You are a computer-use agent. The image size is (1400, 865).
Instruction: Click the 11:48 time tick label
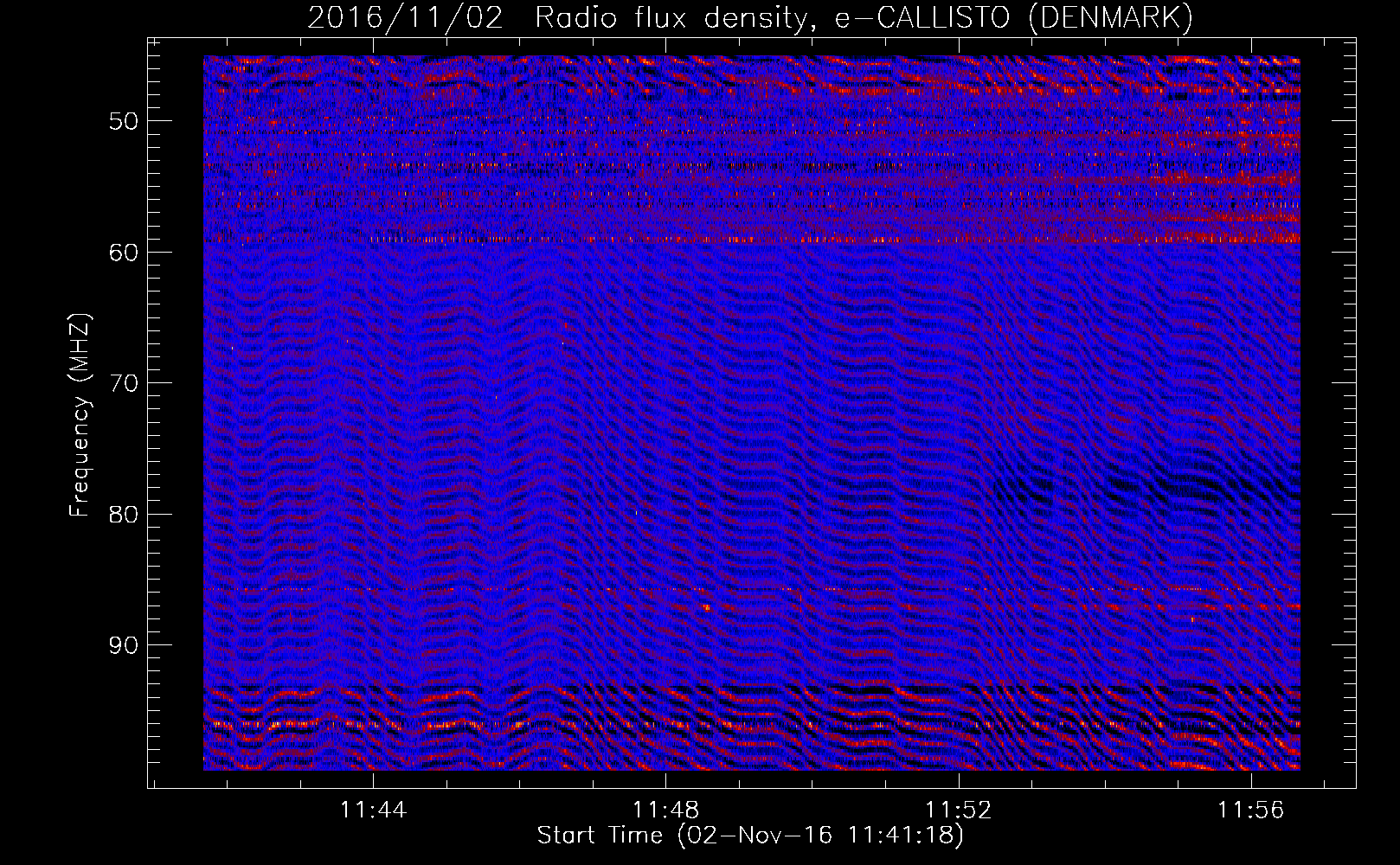click(666, 811)
